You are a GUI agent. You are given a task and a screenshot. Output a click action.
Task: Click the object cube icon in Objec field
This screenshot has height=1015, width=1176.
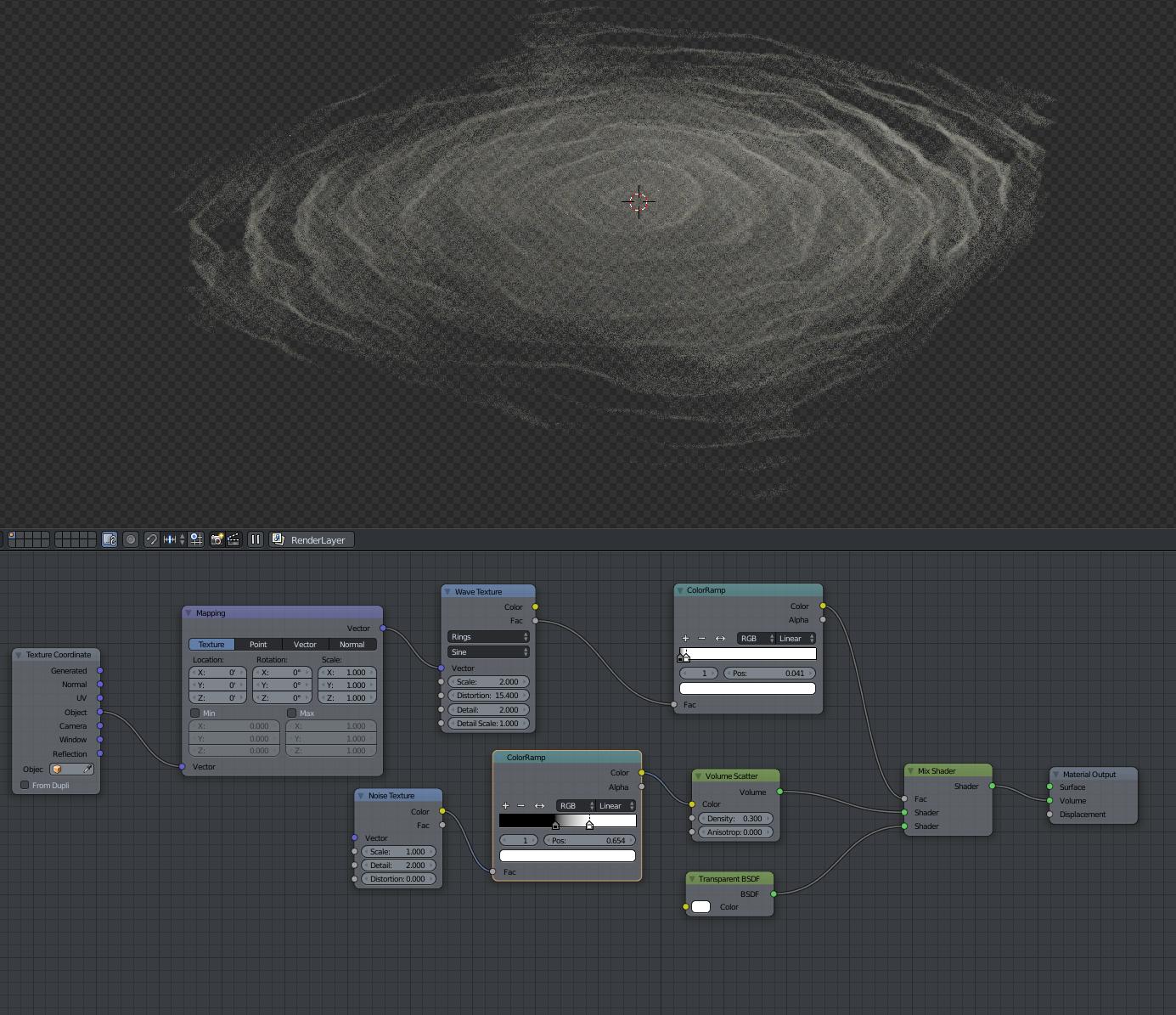57,770
